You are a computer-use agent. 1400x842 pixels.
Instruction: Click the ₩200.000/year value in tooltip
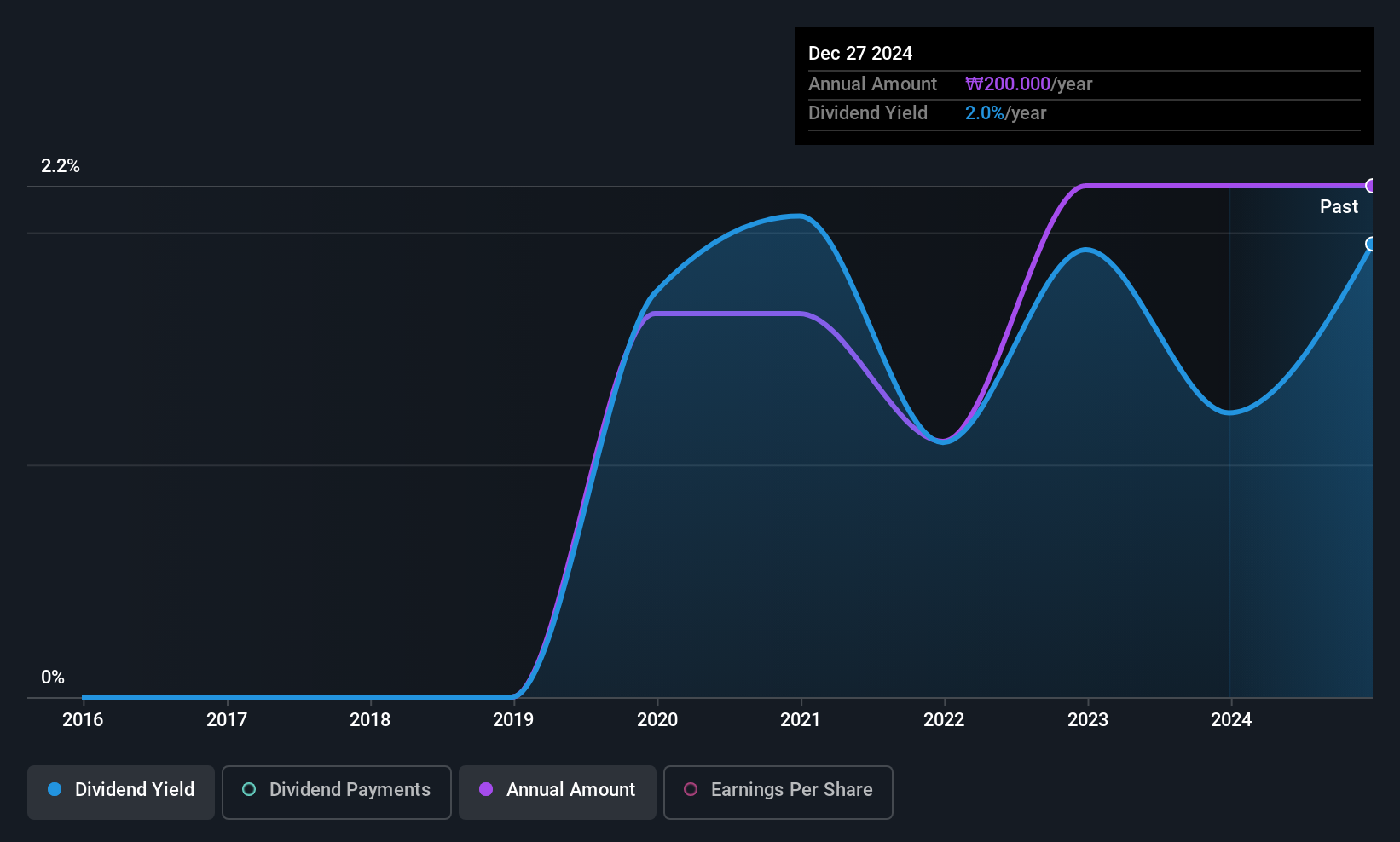pos(1028,84)
